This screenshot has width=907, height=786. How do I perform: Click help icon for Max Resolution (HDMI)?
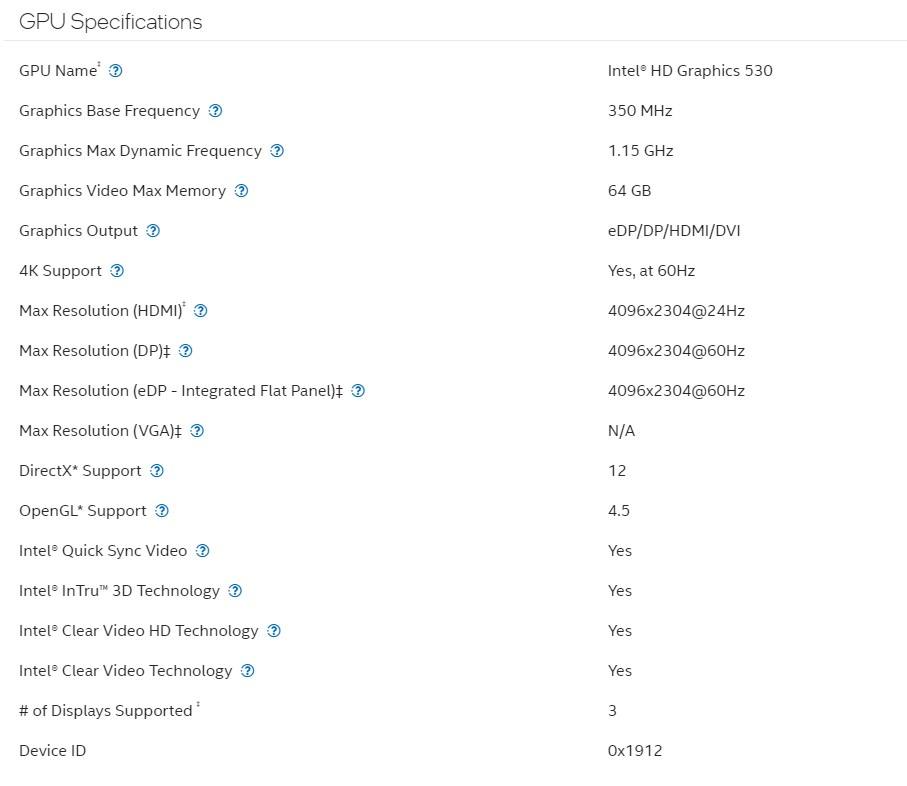click(201, 311)
